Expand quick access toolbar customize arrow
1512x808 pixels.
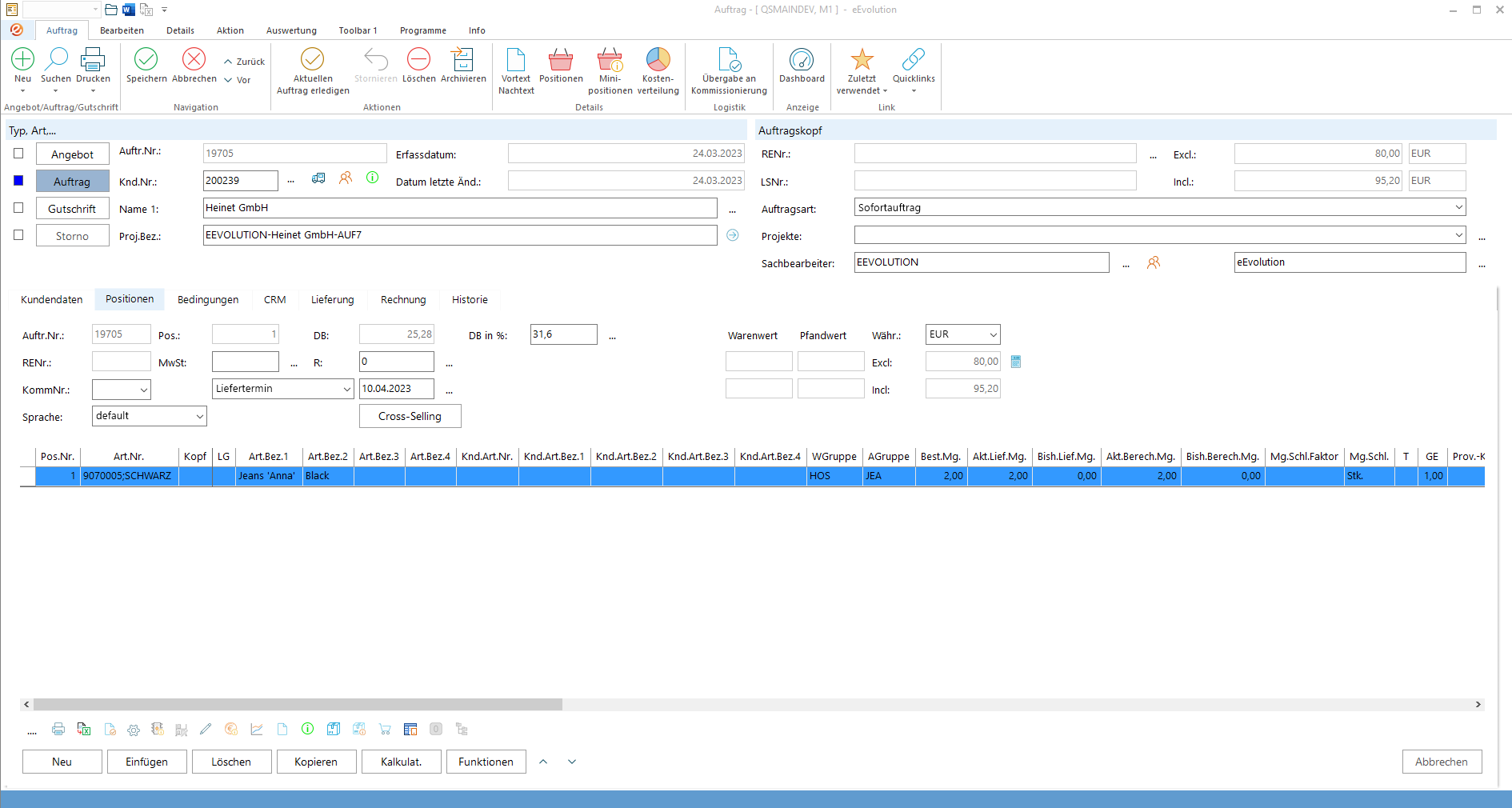[165, 10]
